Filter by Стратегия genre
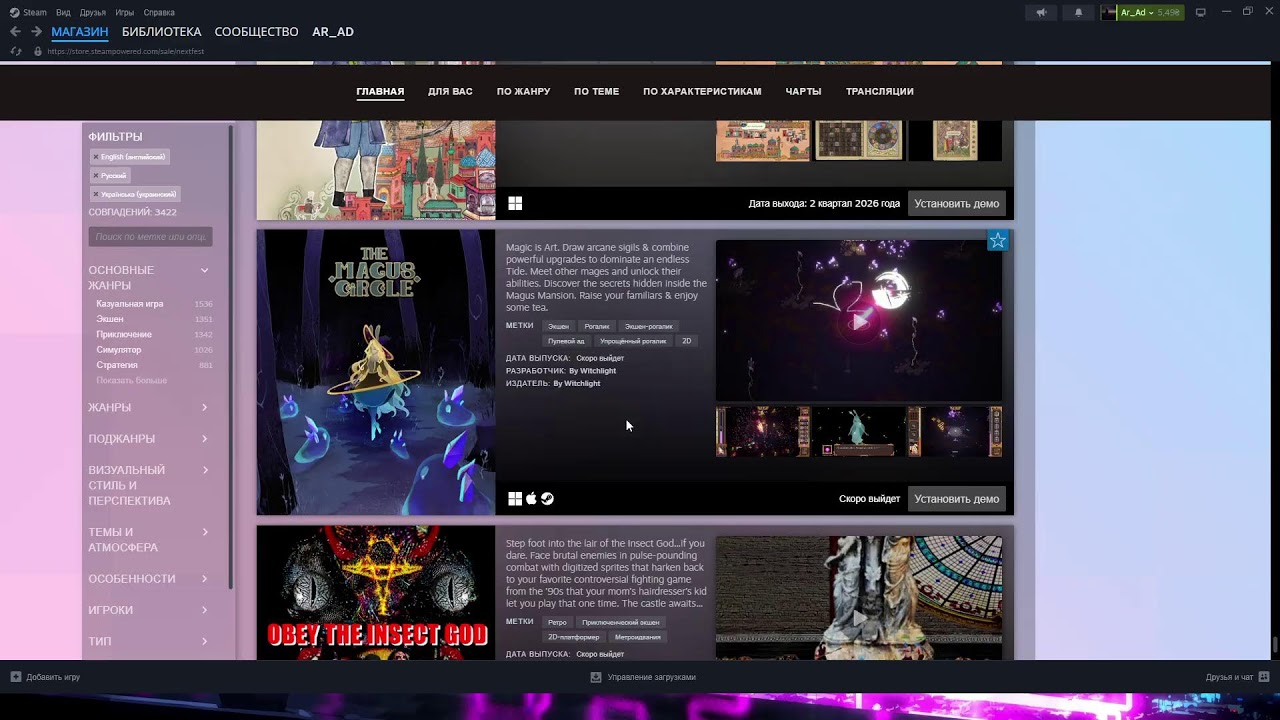 [x=117, y=366]
